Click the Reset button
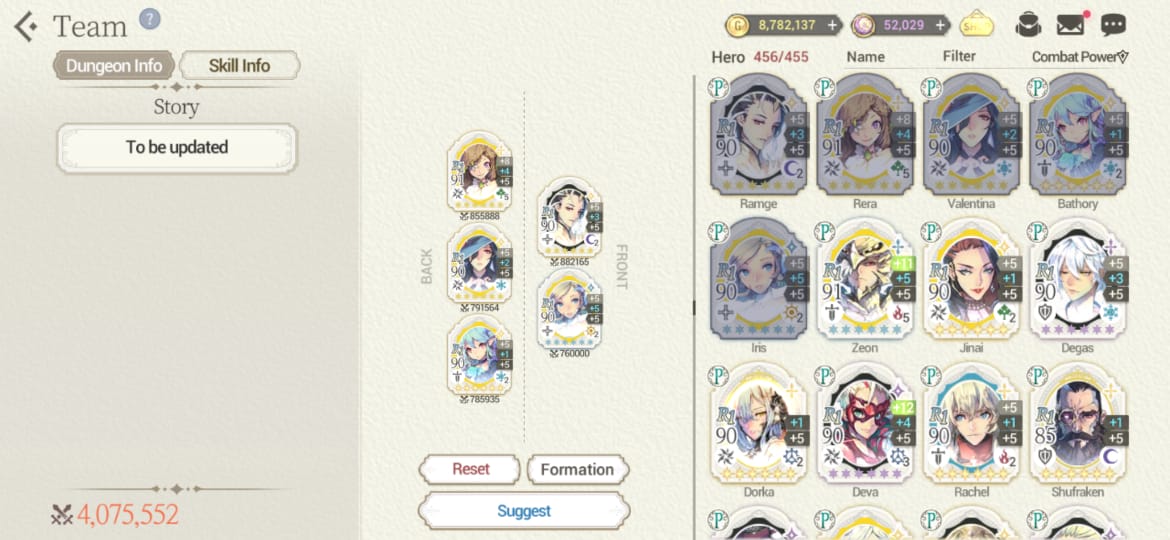Viewport: 1170px width, 540px height. pos(470,469)
